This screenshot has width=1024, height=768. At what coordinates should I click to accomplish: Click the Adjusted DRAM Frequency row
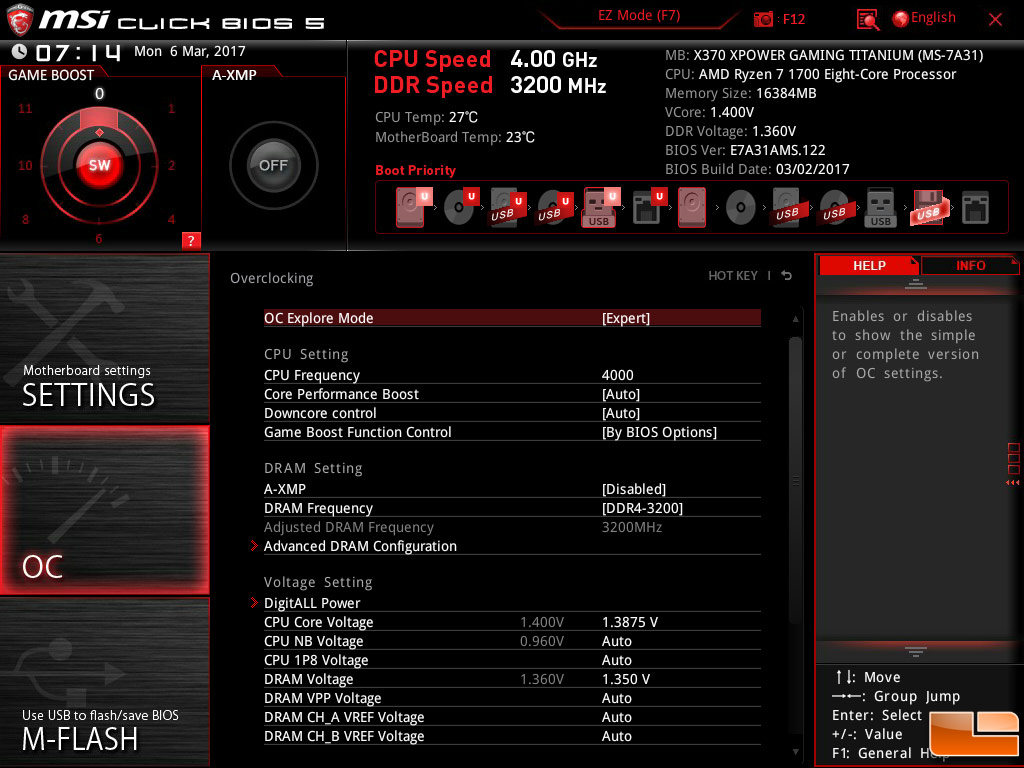(x=512, y=526)
